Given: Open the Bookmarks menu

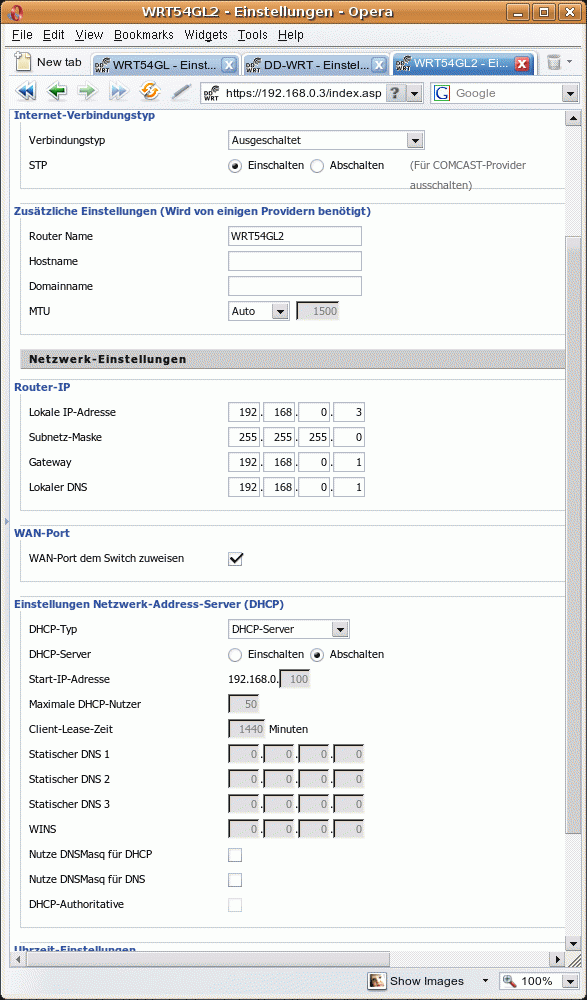Looking at the screenshot, I should (144, 35).
